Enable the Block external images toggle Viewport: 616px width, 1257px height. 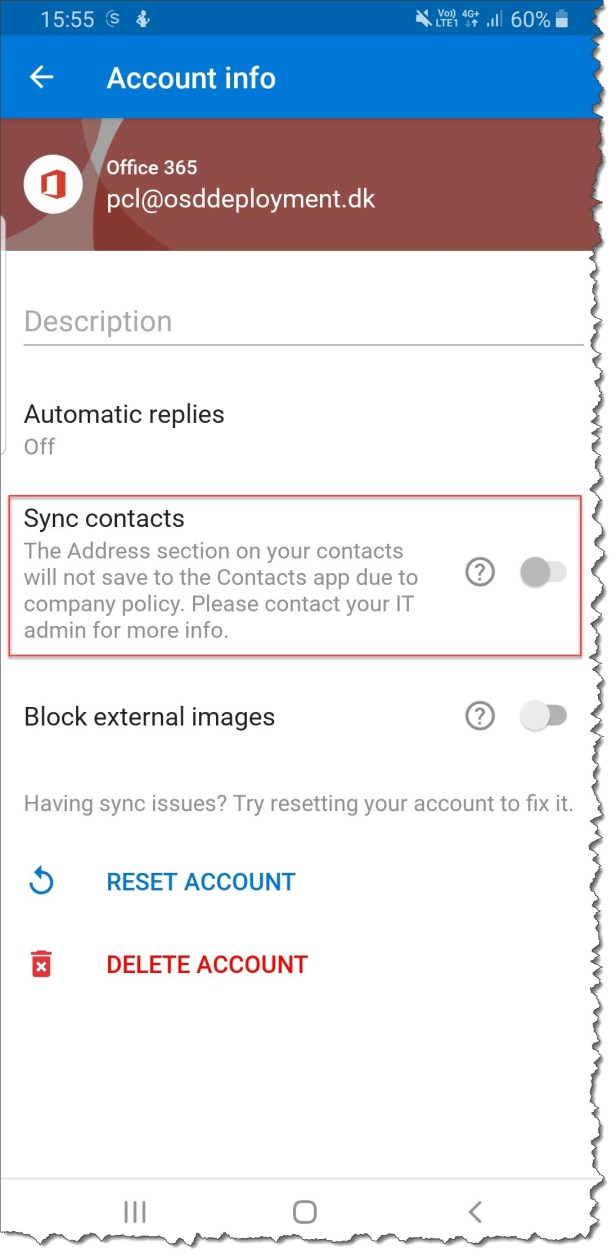coord(543,716)
